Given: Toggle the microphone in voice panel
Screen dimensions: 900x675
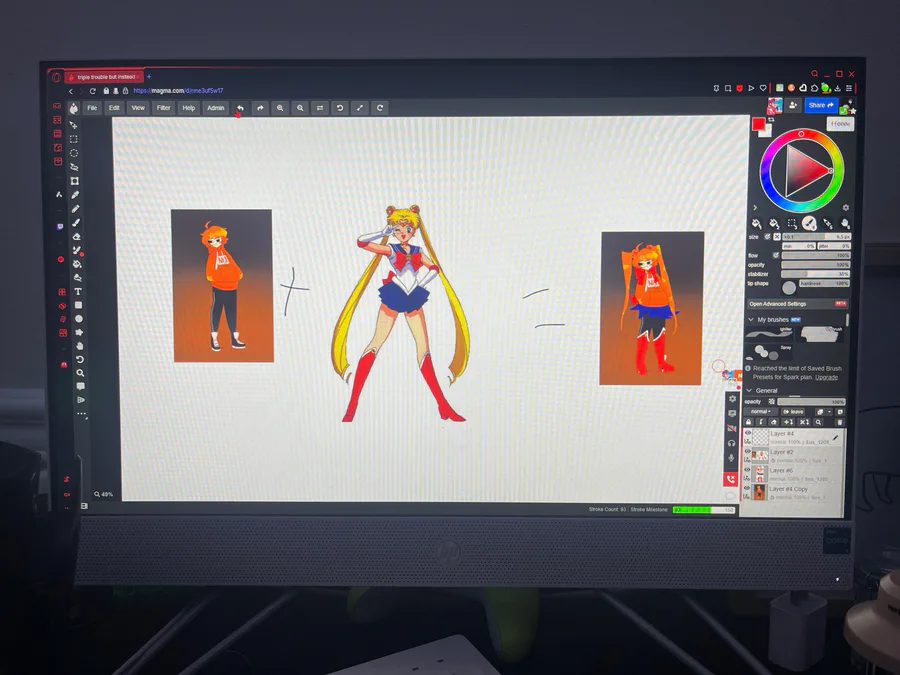Looking at the screenshot, I should (x=731, y=458).
